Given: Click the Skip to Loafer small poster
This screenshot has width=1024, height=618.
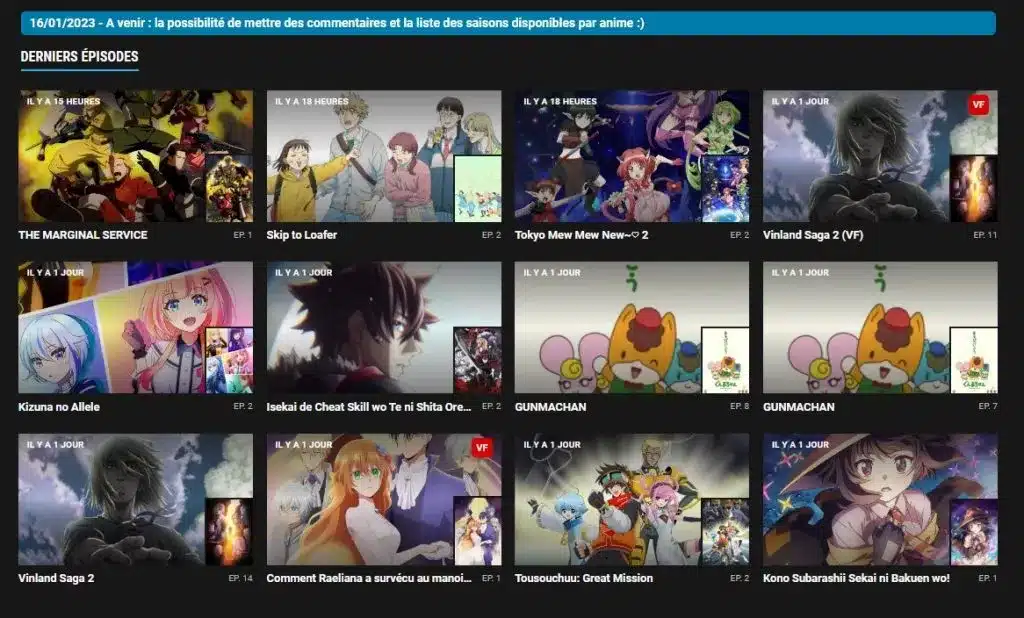Looking at the screenshot, I should [x=477, y=188].
